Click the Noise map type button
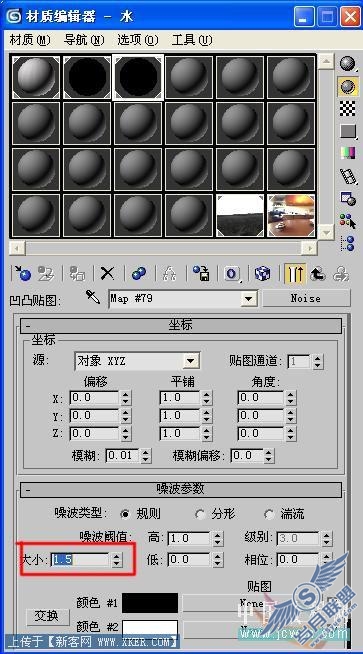363x654 pixels. click(x=306, y=299)
